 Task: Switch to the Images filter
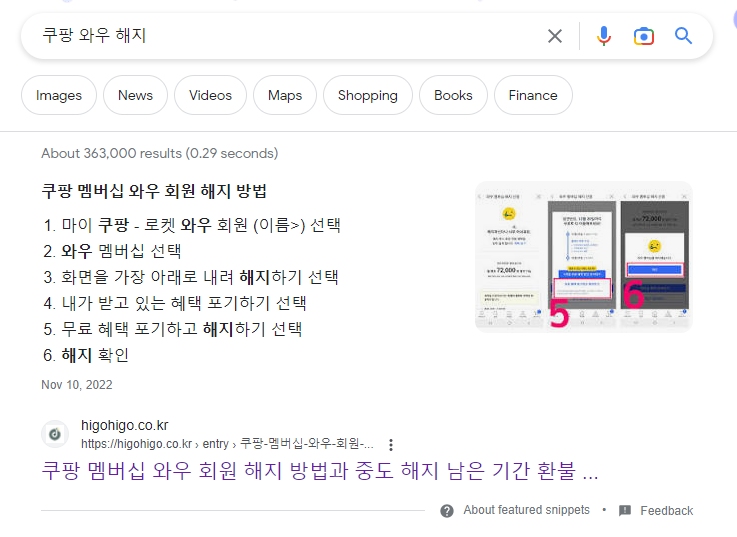click(x=59, y=95)
